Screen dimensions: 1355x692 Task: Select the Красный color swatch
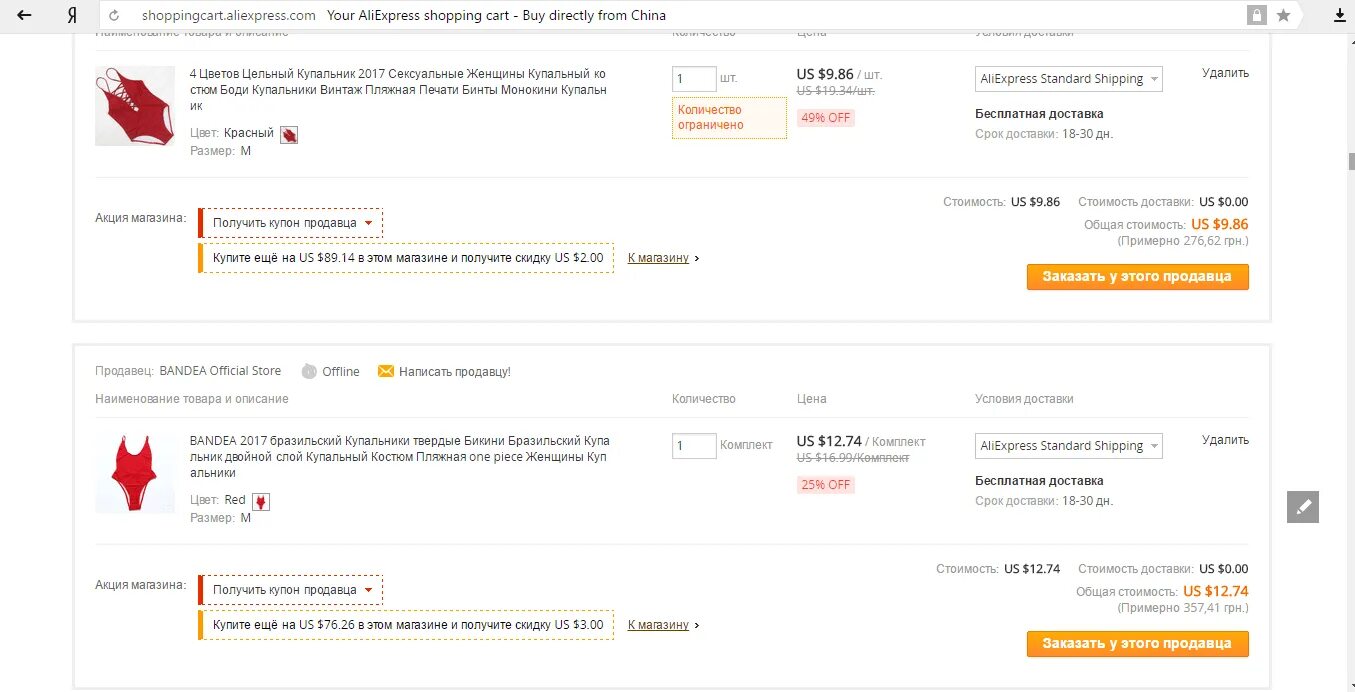click(289, 134)
